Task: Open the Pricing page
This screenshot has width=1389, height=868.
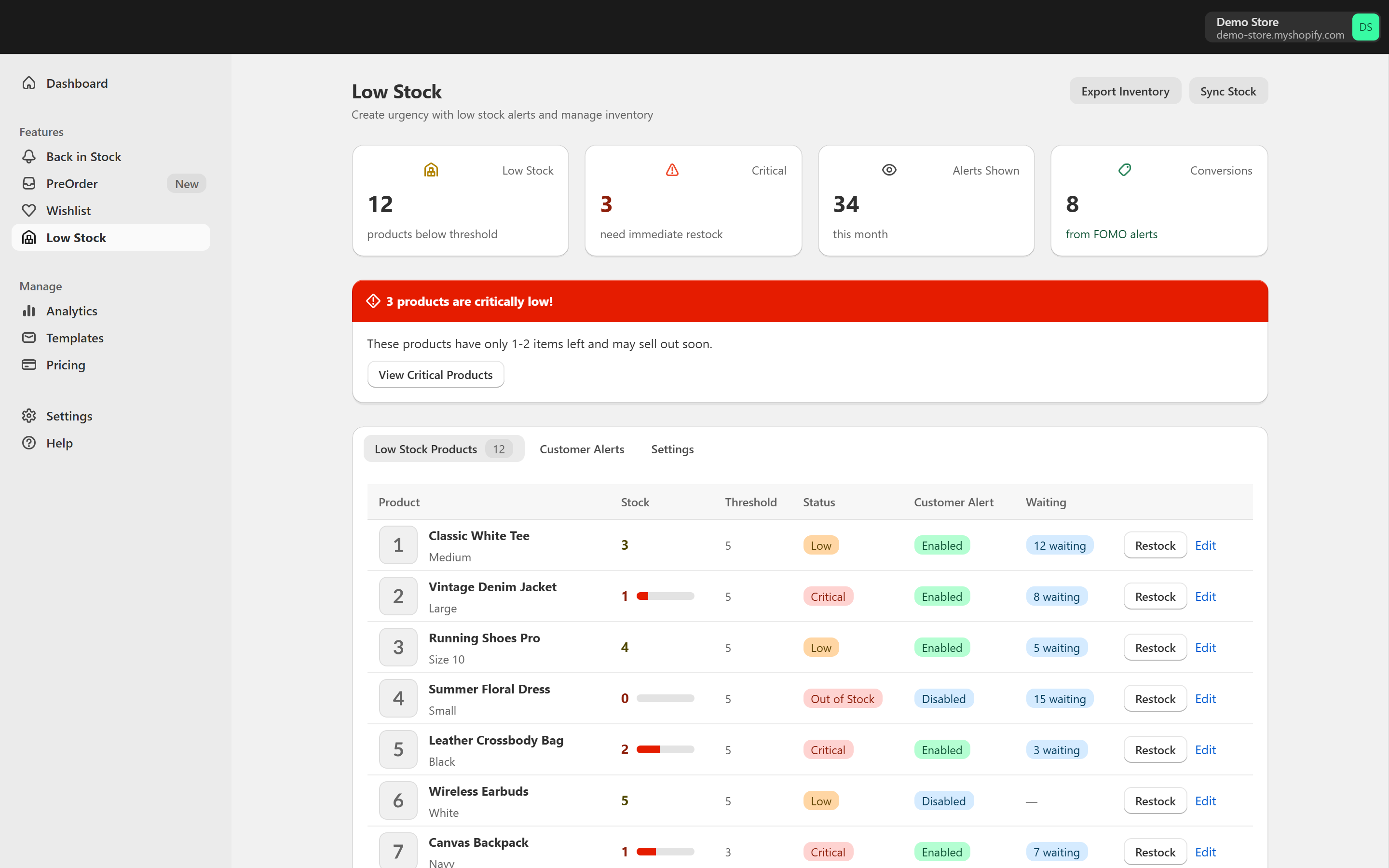Action: pos(111,365)
